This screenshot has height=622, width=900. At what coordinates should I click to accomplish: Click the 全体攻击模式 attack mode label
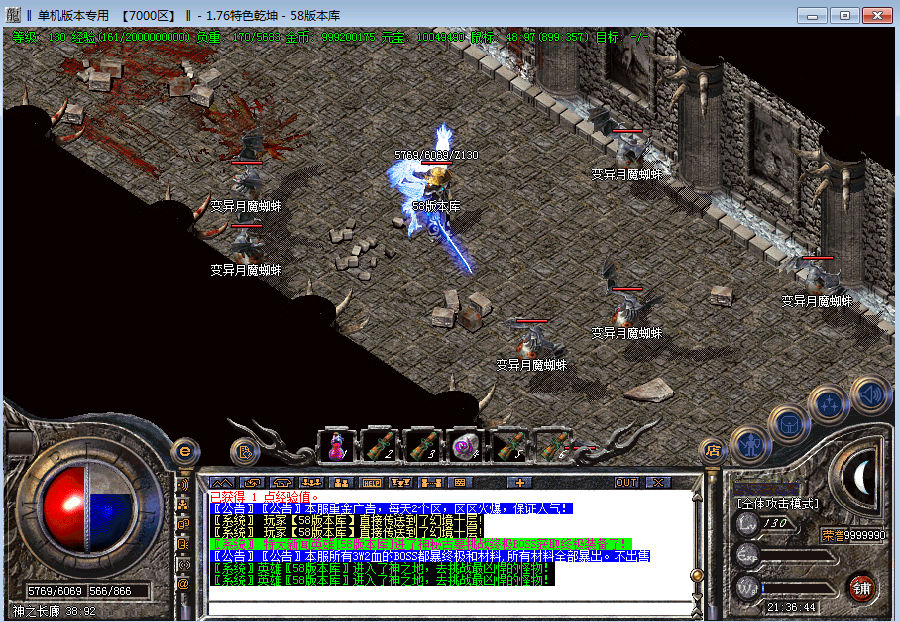[778, 503]
